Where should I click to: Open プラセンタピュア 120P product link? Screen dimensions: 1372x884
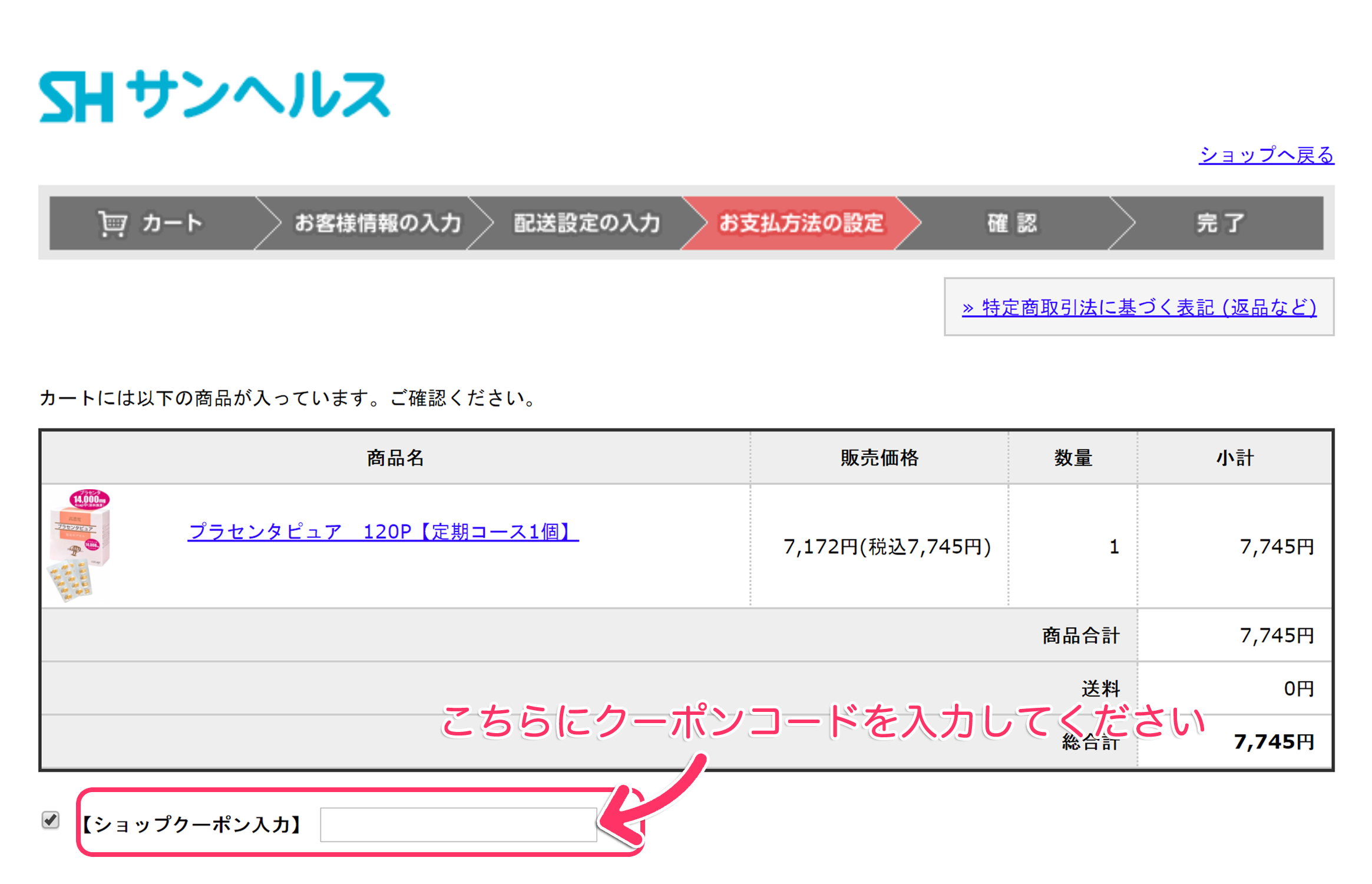click(383, 532)
